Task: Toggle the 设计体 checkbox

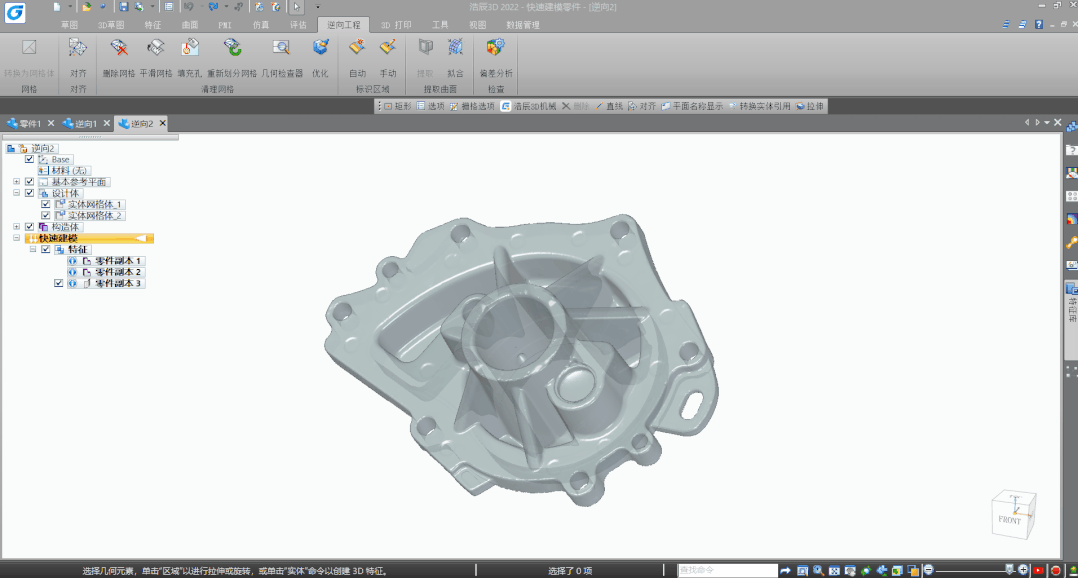Action: pos(30,192)
